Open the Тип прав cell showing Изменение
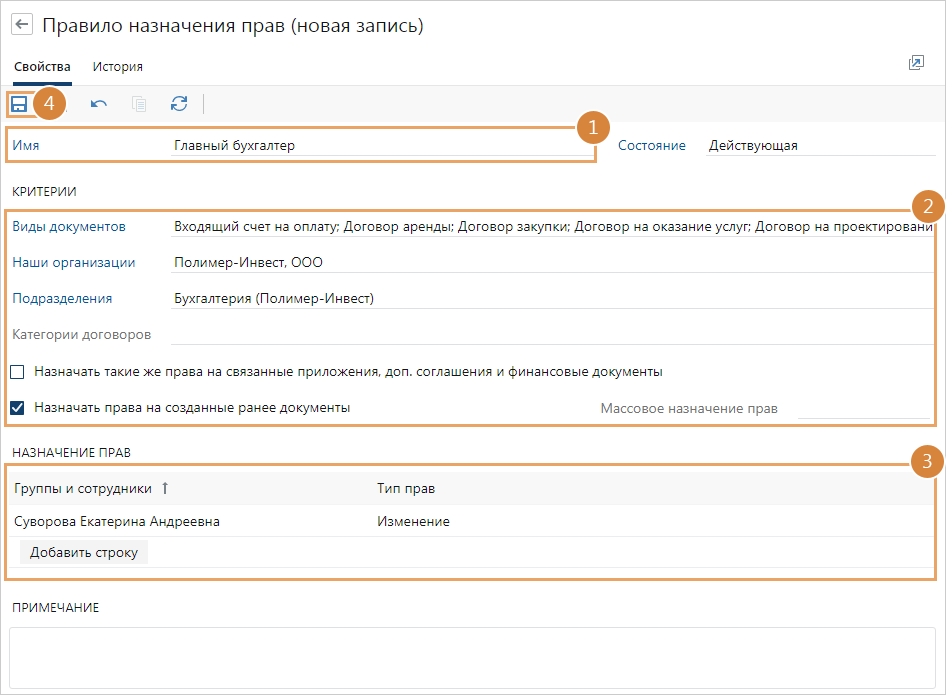Screen dimensions: 946x695 click(x=413, y=521)
